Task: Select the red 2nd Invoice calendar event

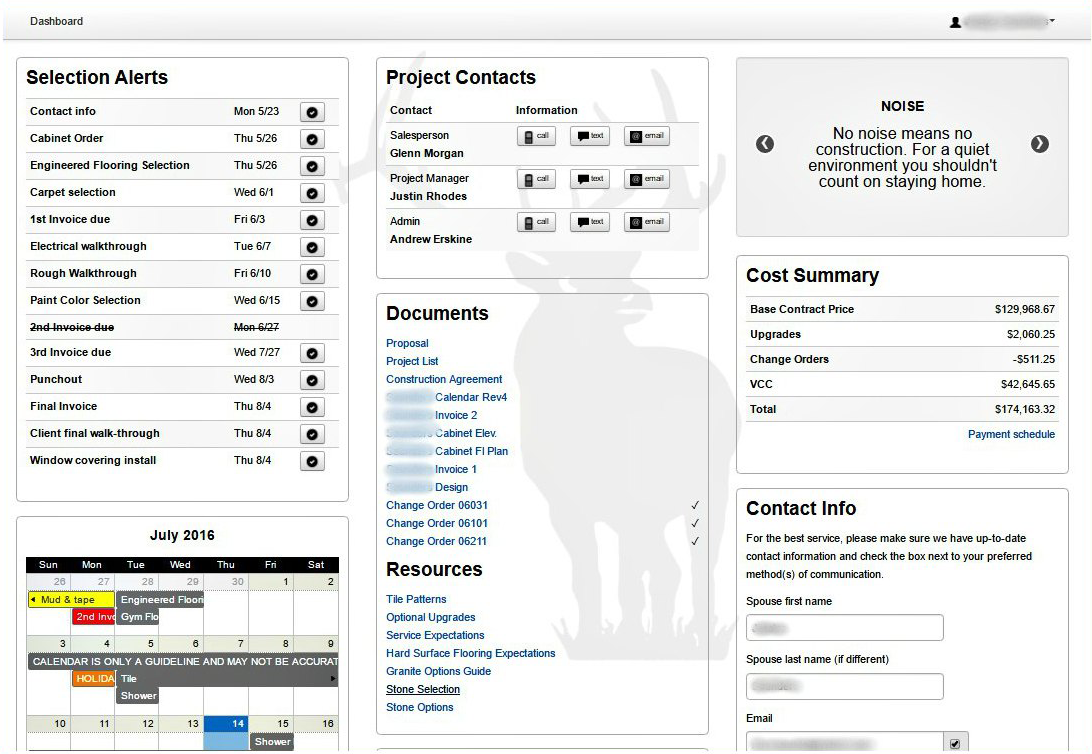Action: coord(94,617)
